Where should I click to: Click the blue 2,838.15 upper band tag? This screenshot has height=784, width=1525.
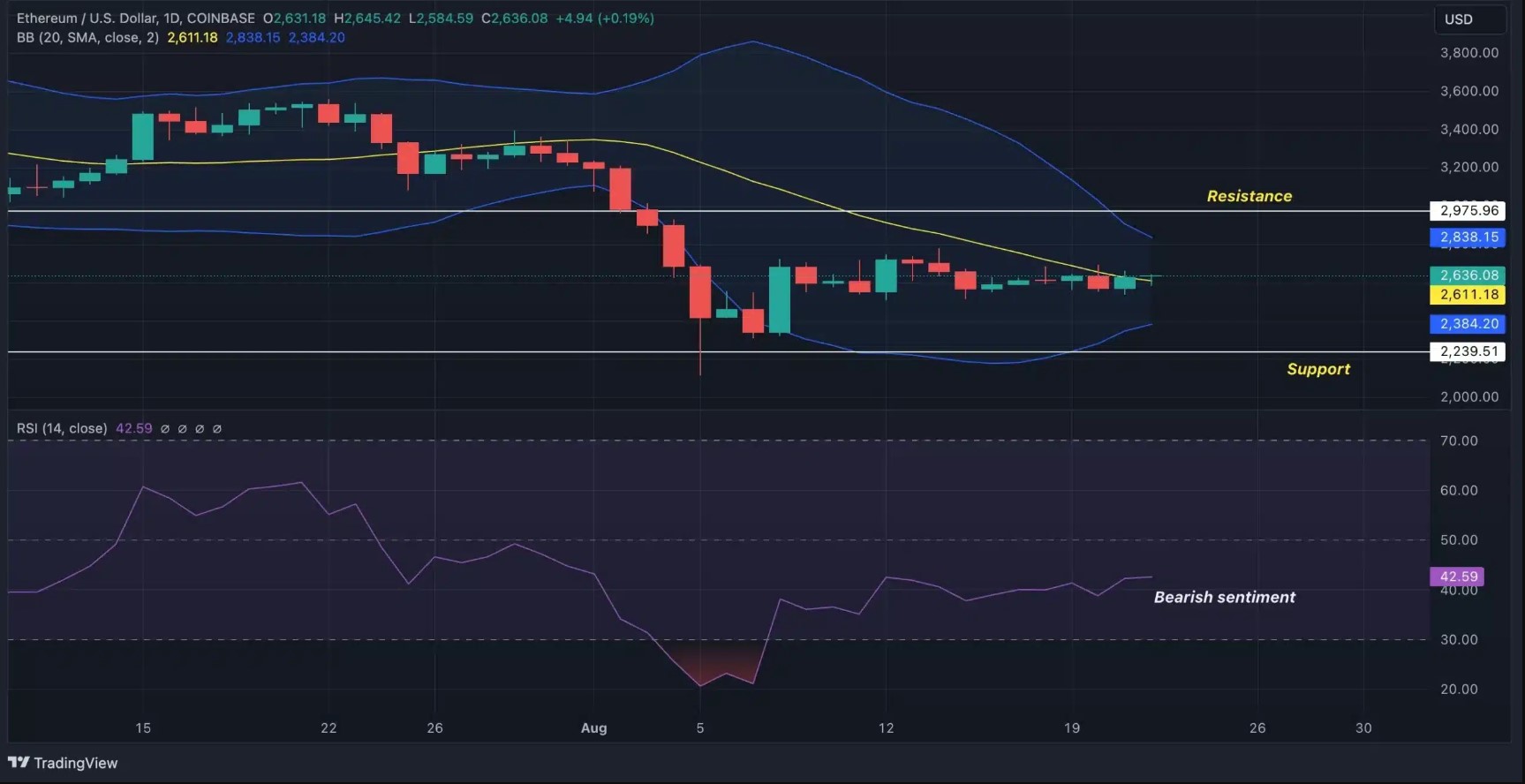pyautogui.click(x=1468, y=237)
